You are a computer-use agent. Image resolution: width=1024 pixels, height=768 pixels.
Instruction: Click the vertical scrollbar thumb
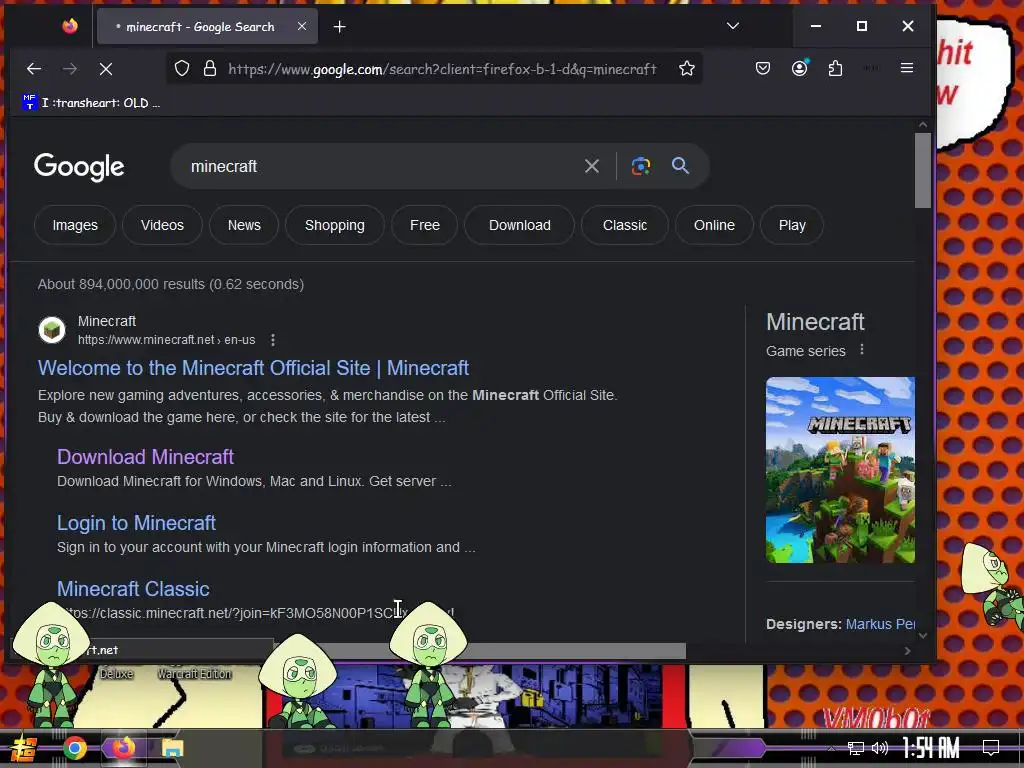(922, 170)
